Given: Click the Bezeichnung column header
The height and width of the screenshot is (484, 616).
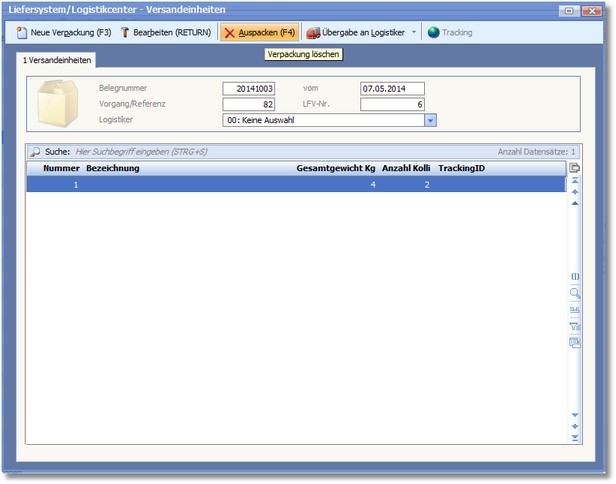Looking at the screenshot, I should pyautogui.click(x=113, y=168).
